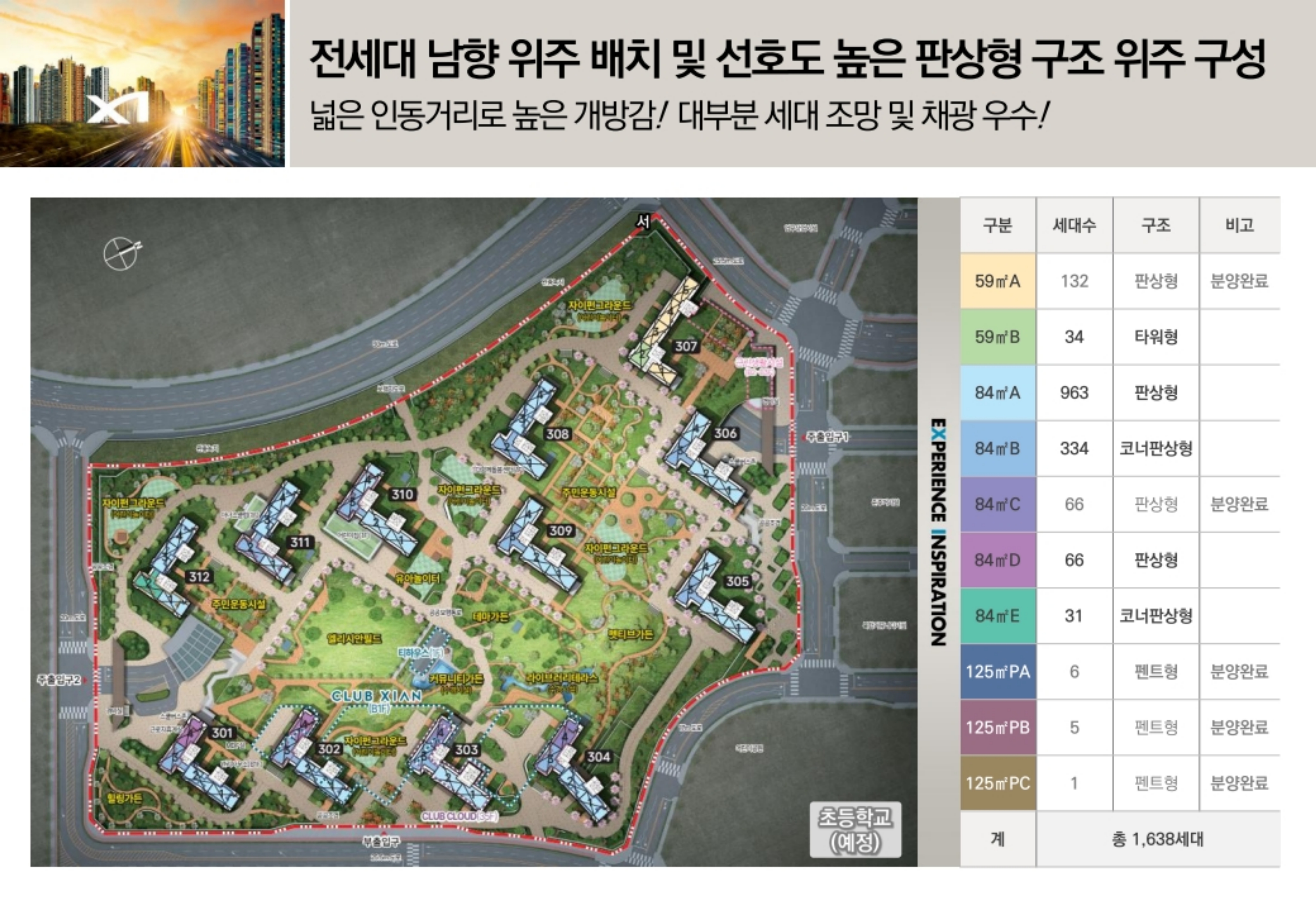1316x911 pixels.
Task: Select the 125㎡PA legend cell
Action: [x=998, y=672]
